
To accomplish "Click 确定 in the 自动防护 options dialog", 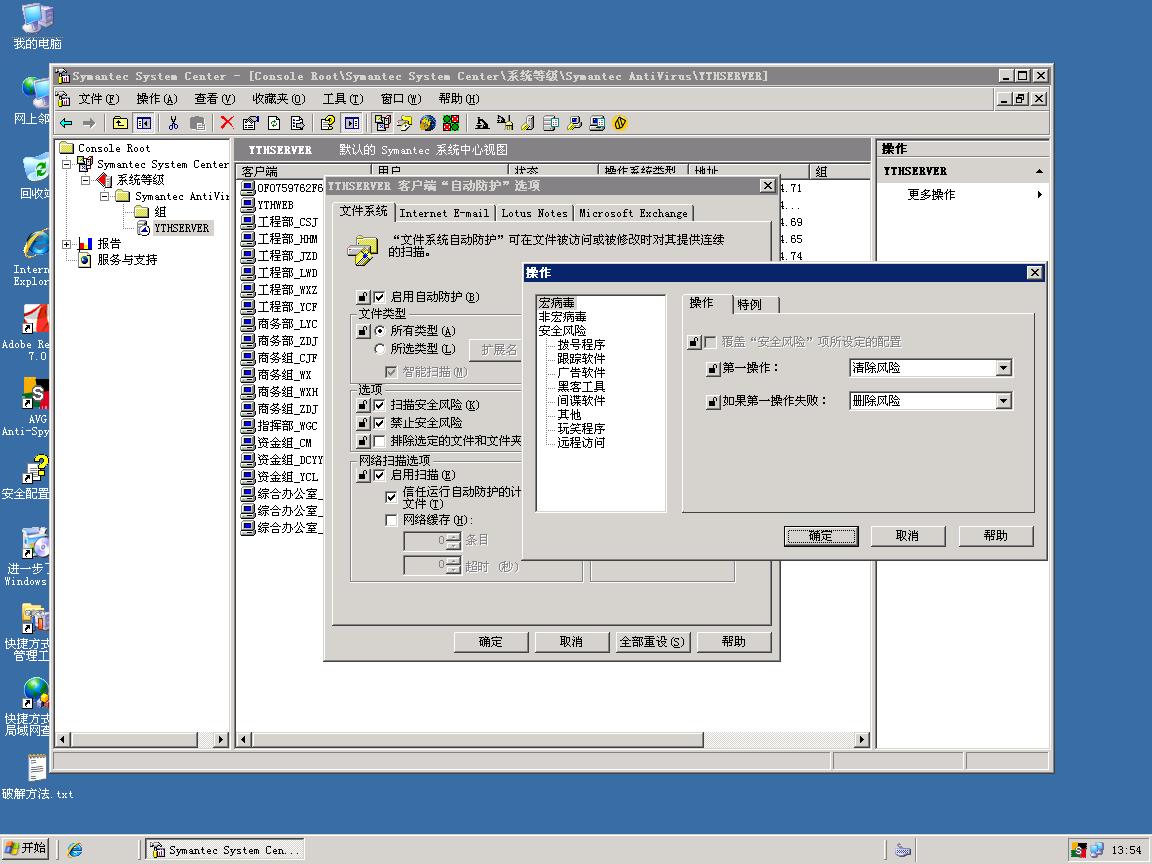I will coord(491,642).
